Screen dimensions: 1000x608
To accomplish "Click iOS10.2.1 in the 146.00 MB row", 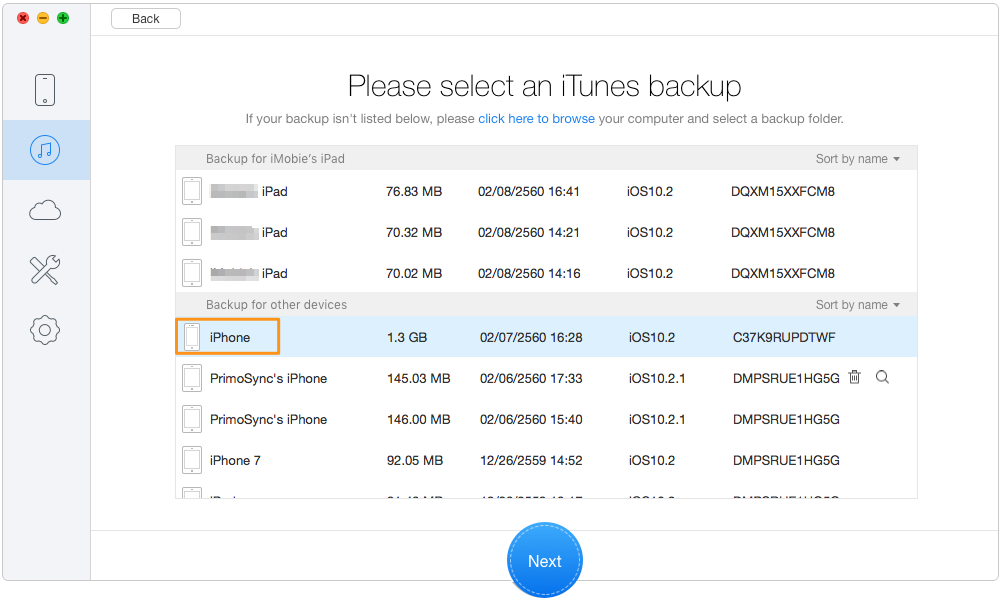I will point(657,419).
